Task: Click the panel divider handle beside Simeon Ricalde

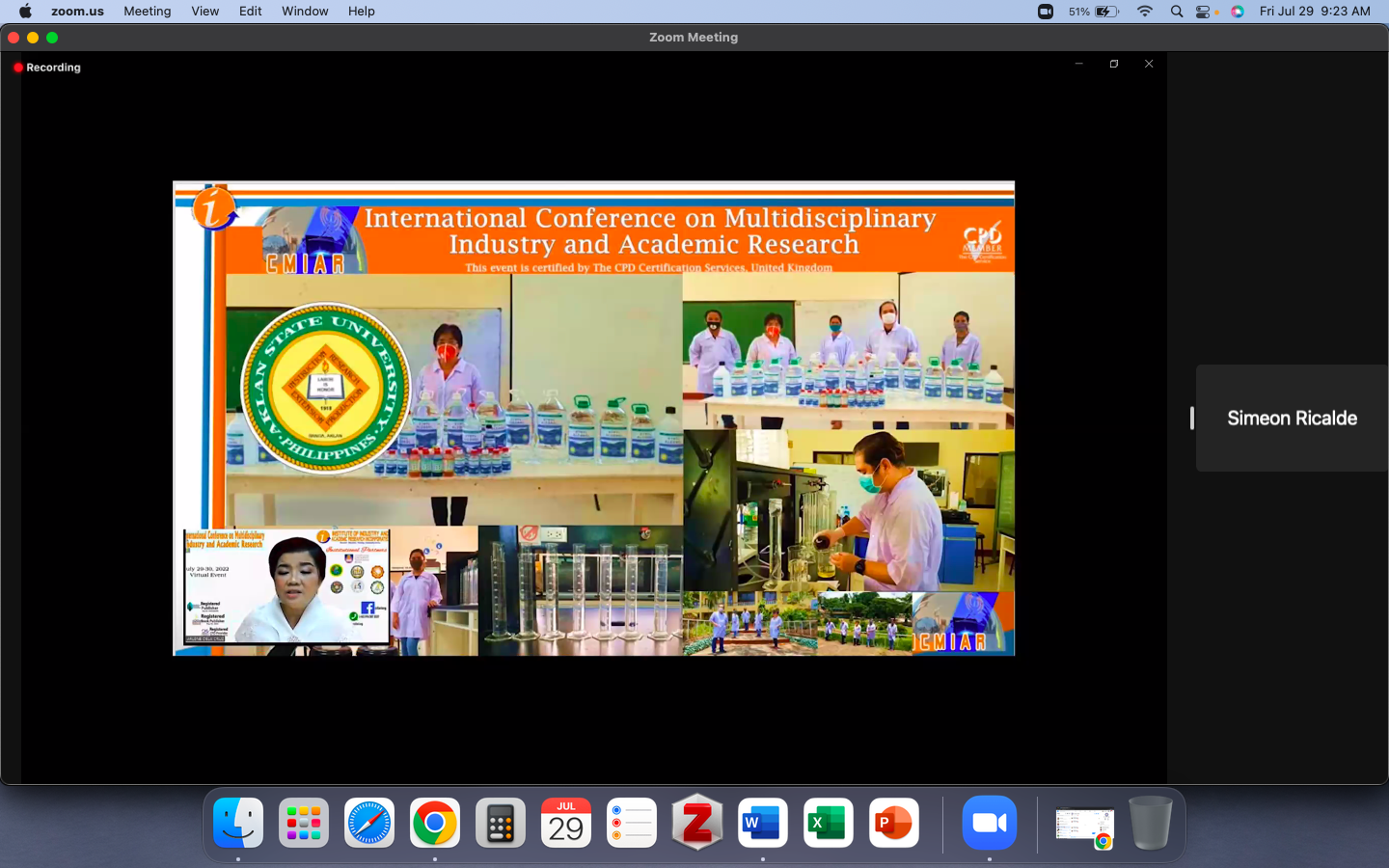Action: [x=1192, y=418]
